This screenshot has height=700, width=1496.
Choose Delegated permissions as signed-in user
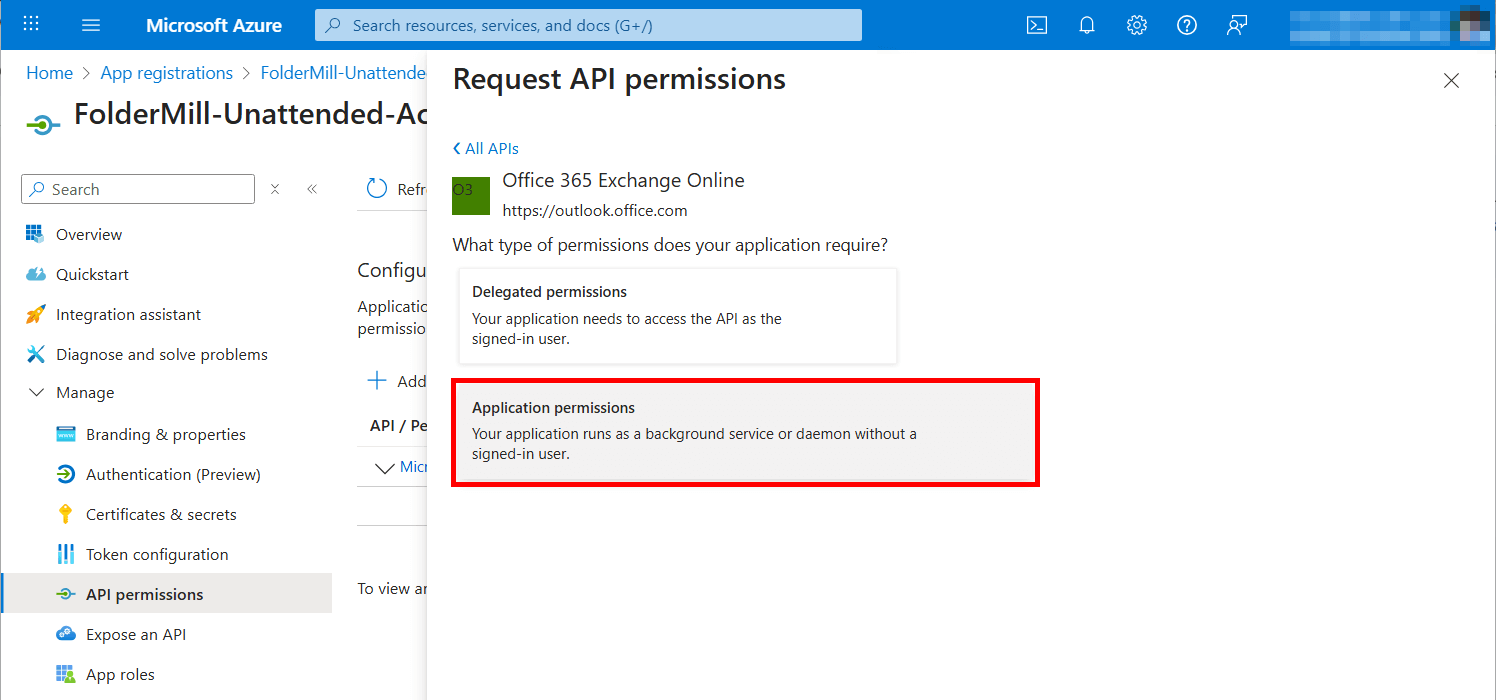click(x=678, y=315)
